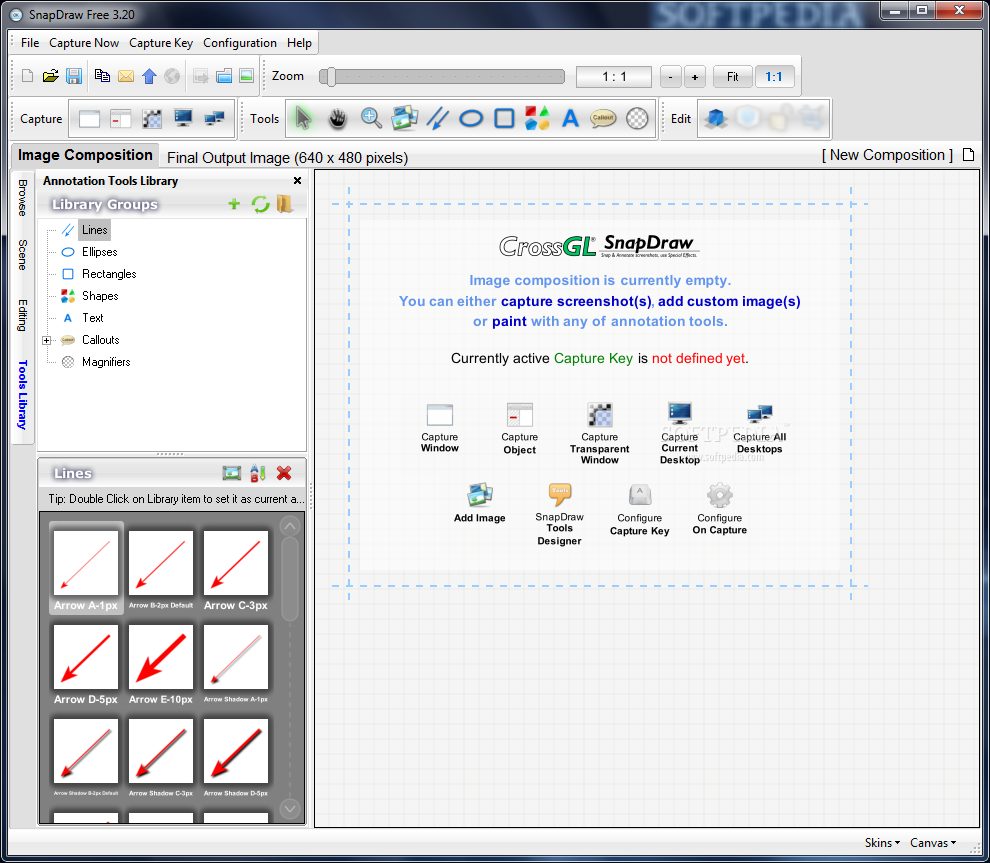Select the Ellipse tool in Tools bar
The height and width of the screenshot is (863, 990).
point(471,118)
